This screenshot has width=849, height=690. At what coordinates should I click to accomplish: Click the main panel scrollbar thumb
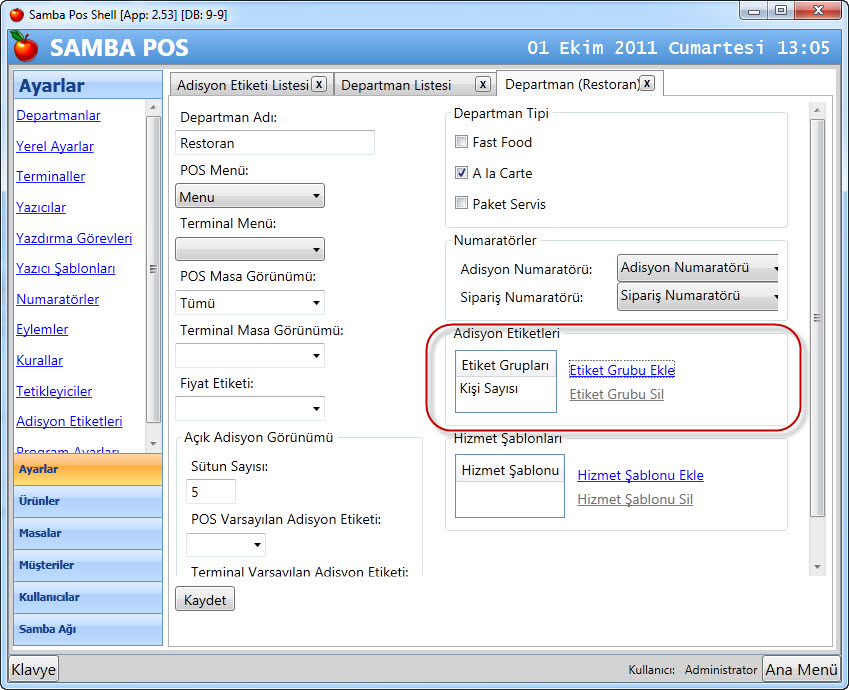[x=817, y=317]
